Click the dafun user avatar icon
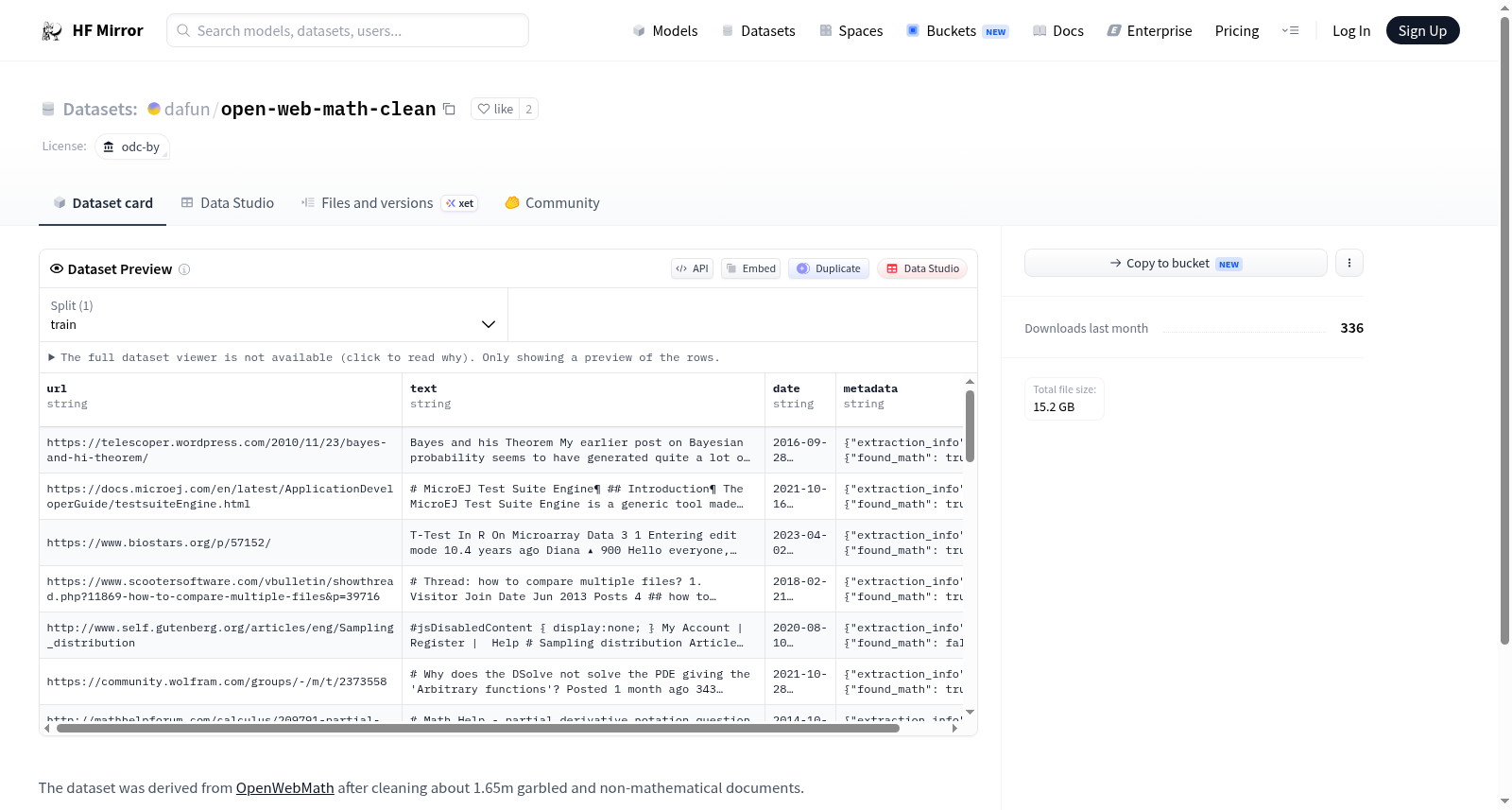 click(x=154, y=109)
